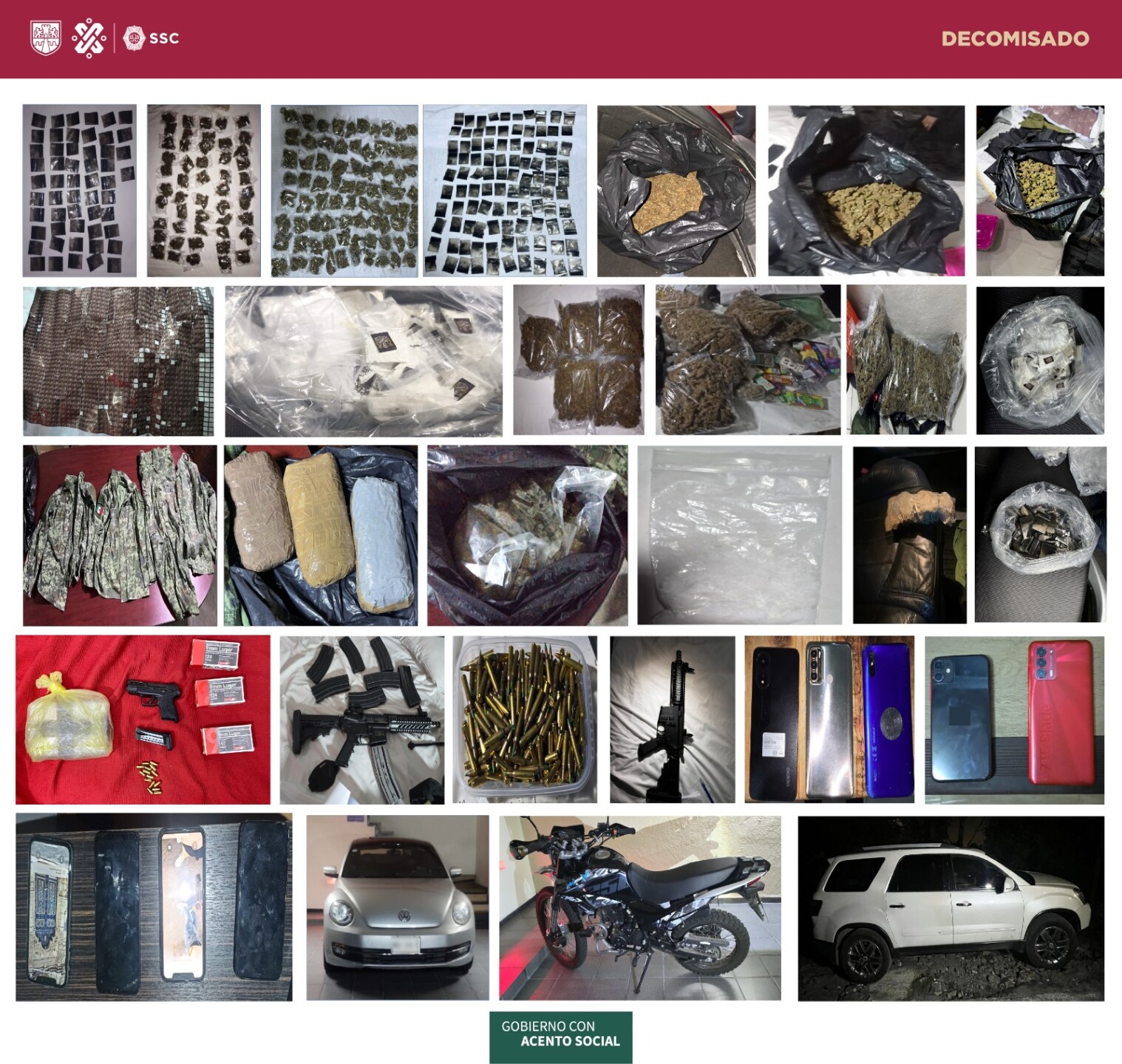Open the handgun with 9mm Luger boxes photo
The height and width of the screenshot is (1064, 1122).
[x=143, y=720]
